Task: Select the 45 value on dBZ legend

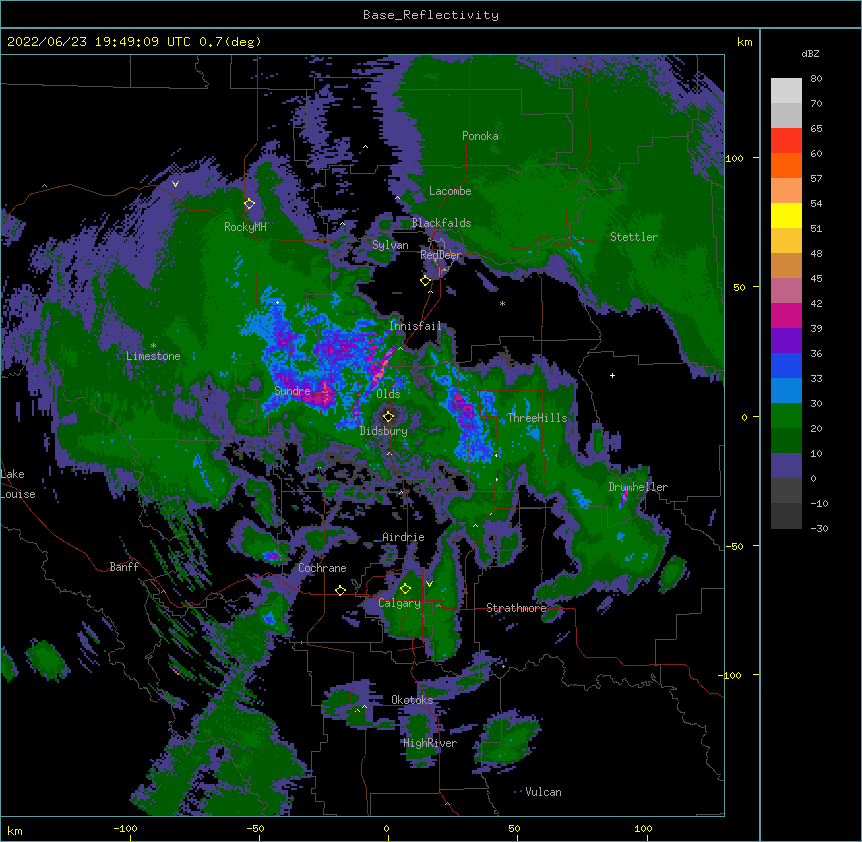Action: 816,279
